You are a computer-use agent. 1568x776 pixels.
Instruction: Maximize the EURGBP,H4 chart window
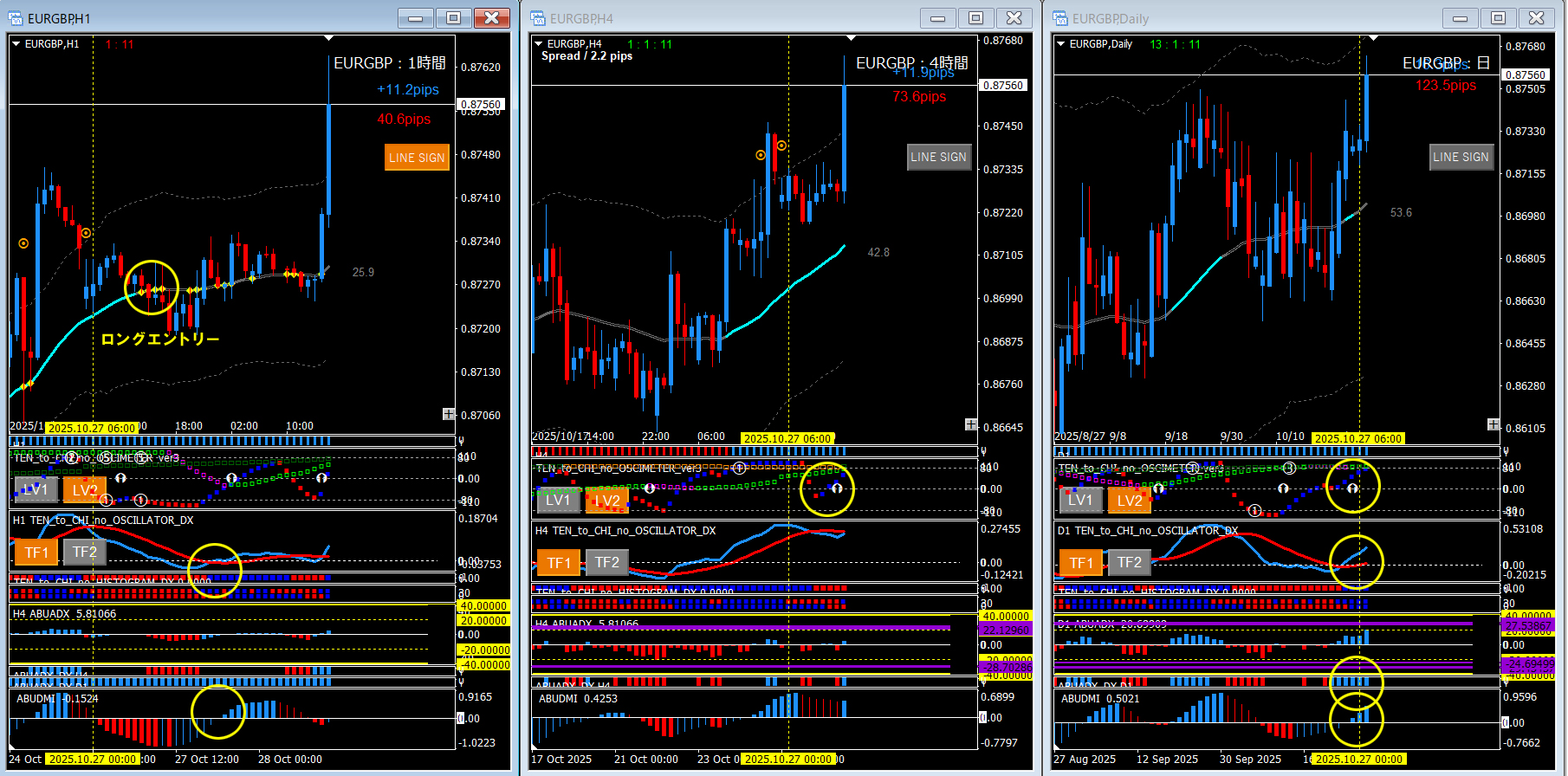[975, 18]
